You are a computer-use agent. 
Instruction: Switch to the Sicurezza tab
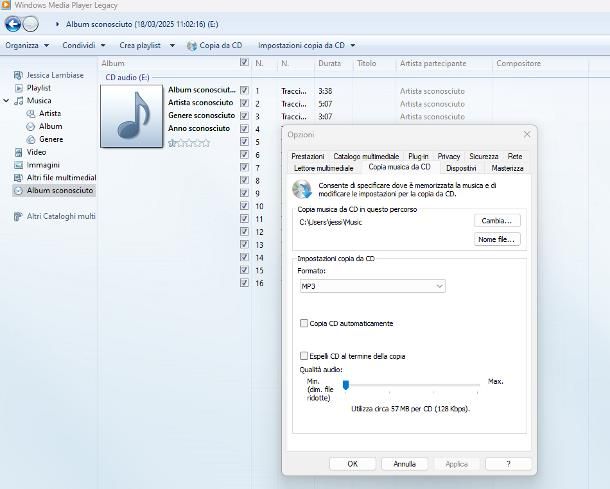484,156
